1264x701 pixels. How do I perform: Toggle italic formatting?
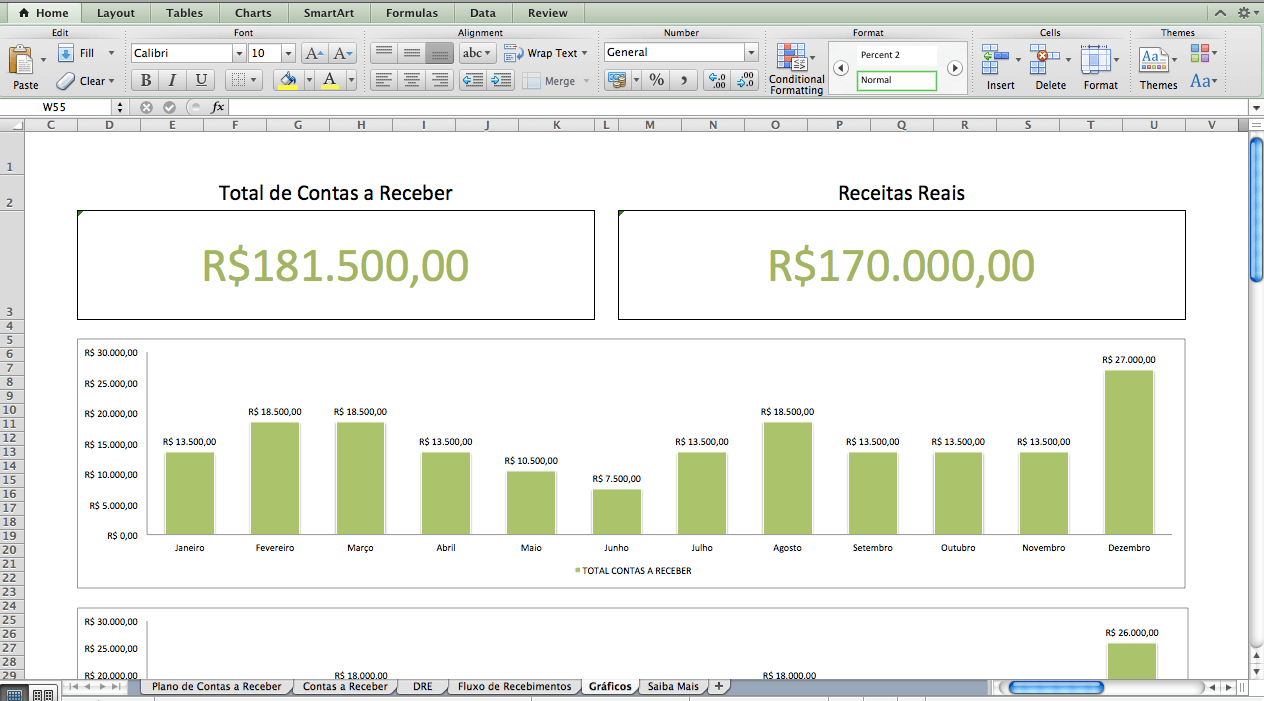171,78
